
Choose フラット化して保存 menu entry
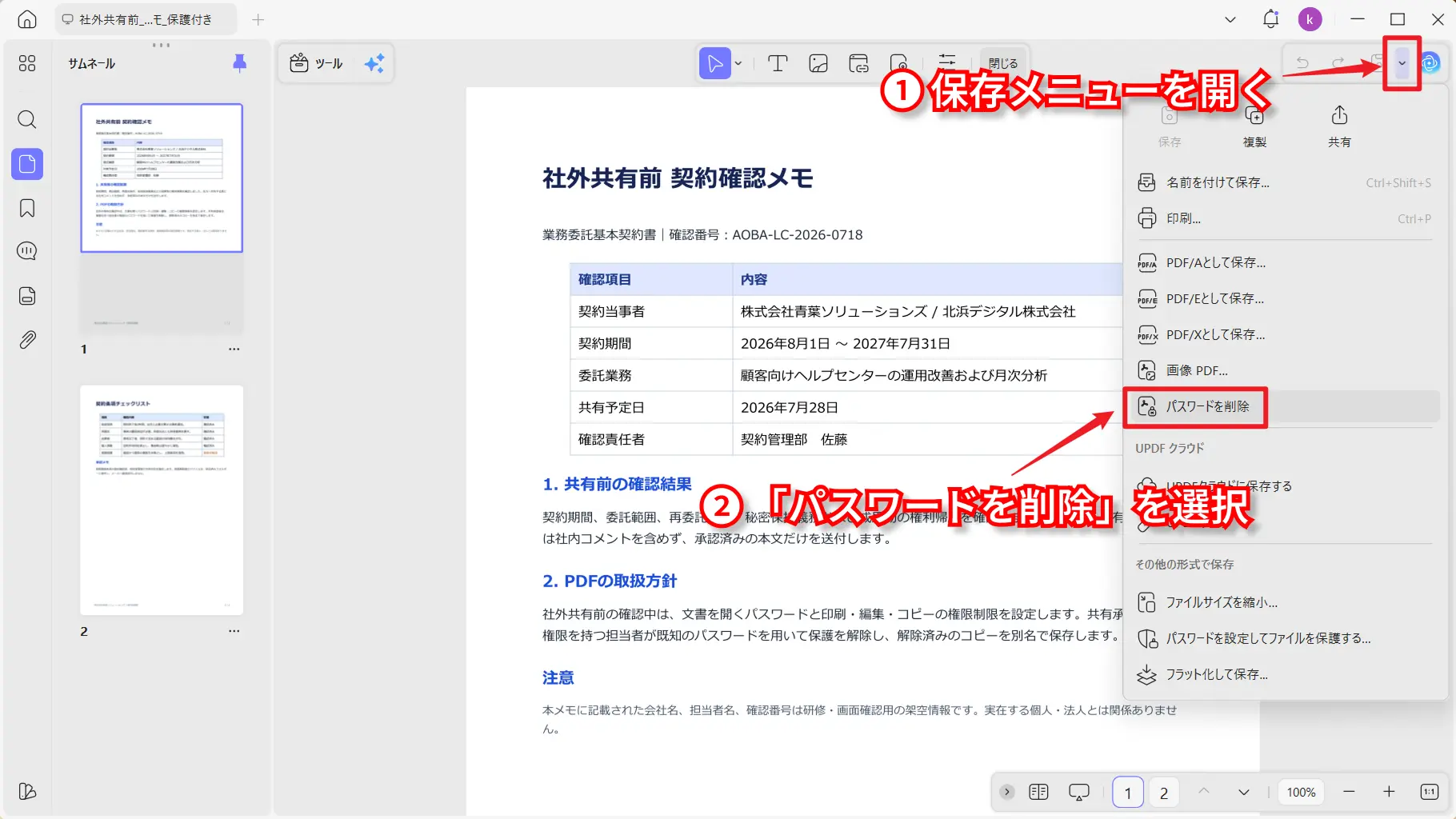1284,674
